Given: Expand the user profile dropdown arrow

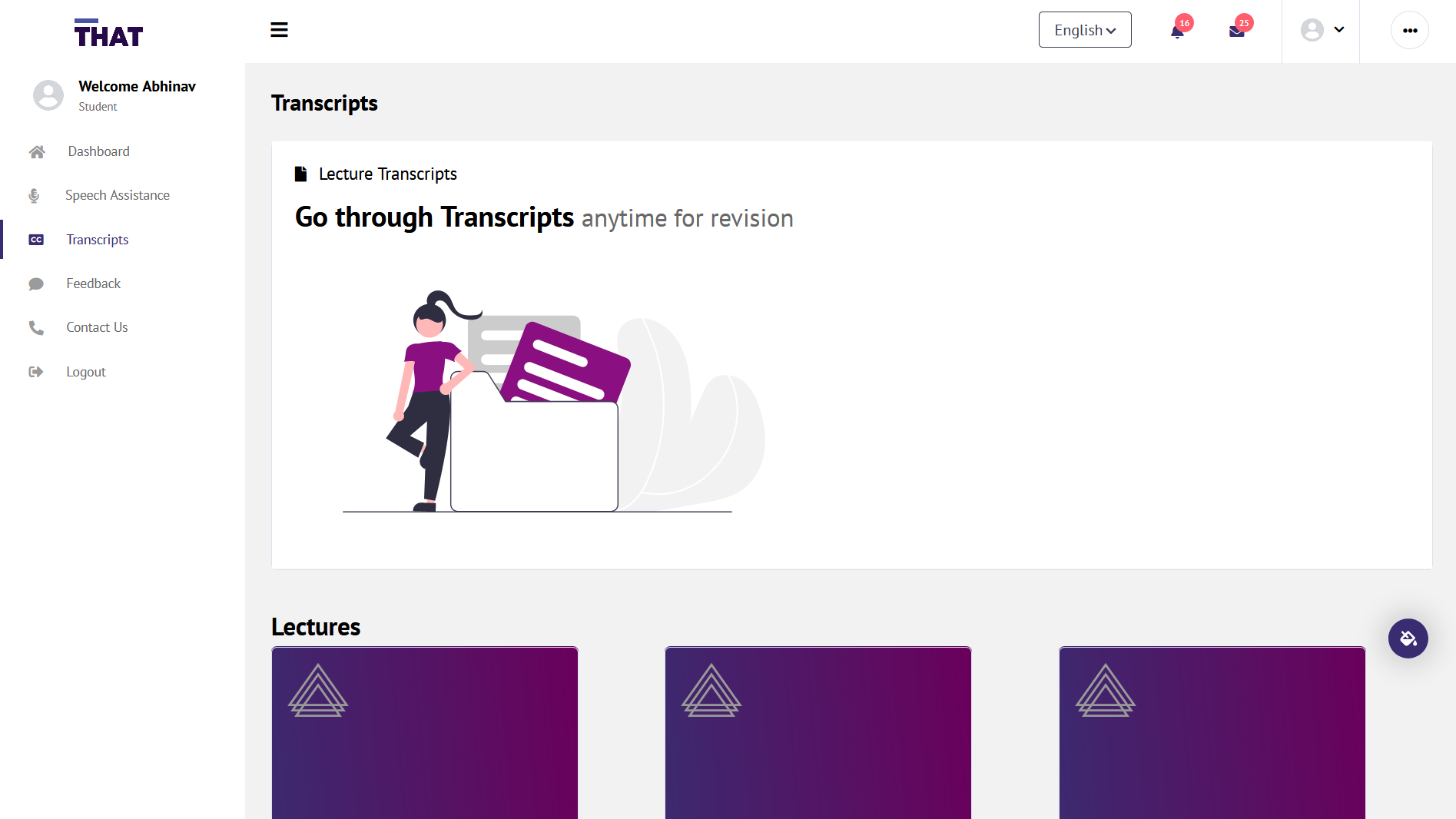Looking at the screenshot, I should tap(1339, 30).
